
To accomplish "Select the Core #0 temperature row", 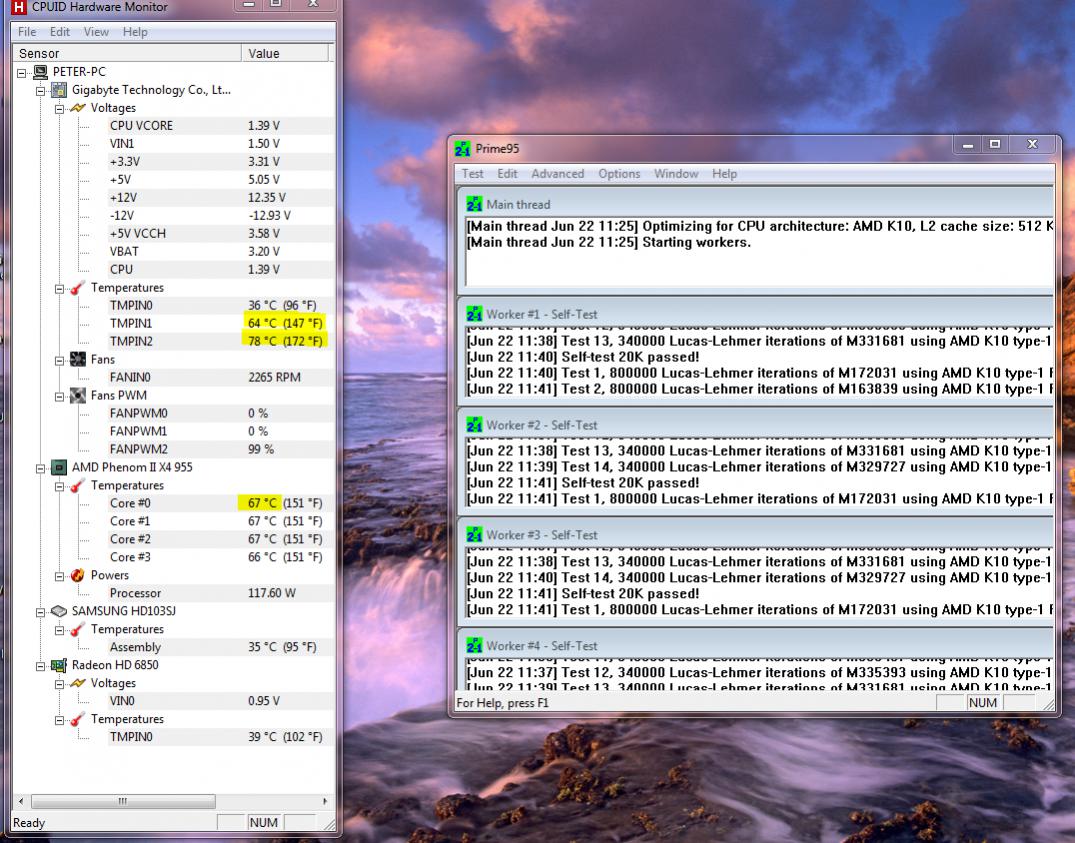I will [220, 503].
